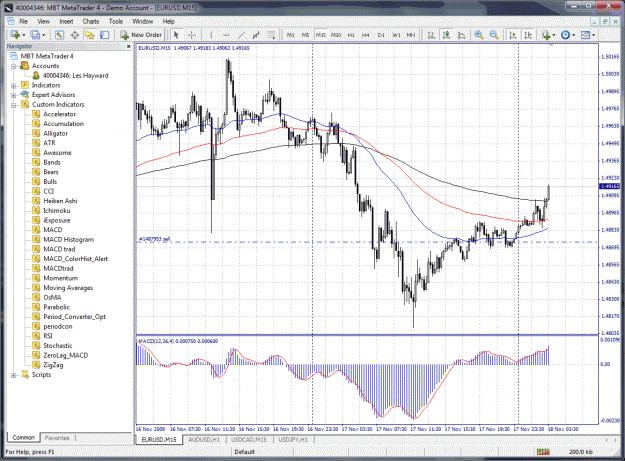Zoom out on the chart

(x=494, y=35)
